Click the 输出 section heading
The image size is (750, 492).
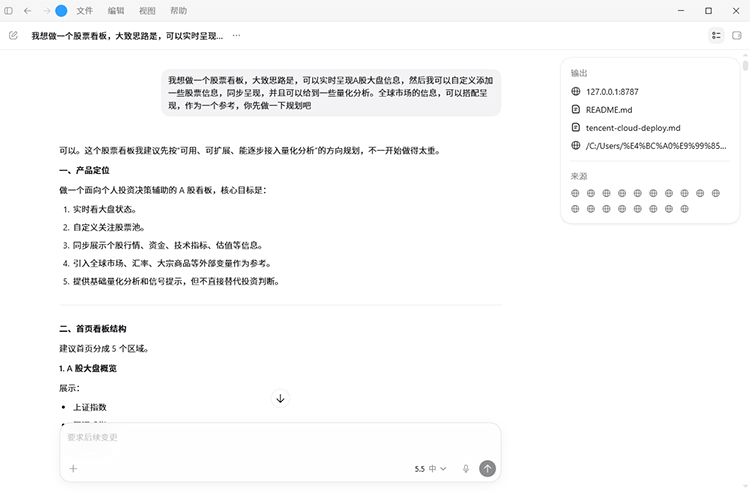point(579,73)
